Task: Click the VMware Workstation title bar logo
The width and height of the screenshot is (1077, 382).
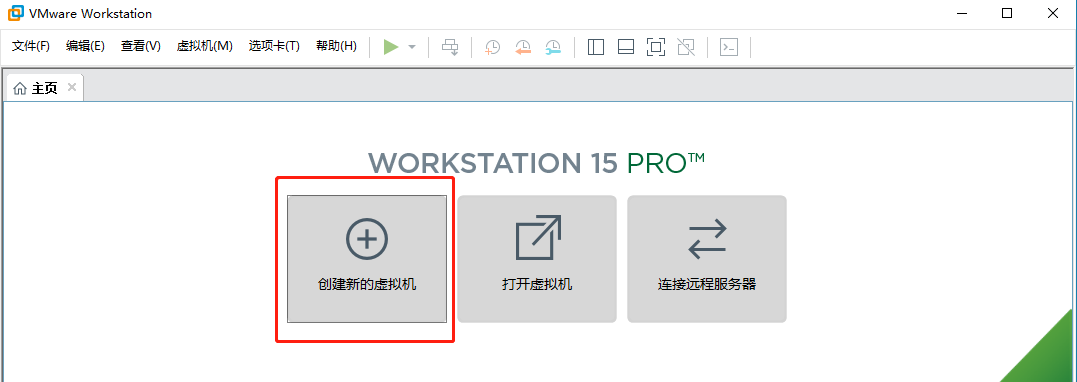Action: tap(15, 13)
